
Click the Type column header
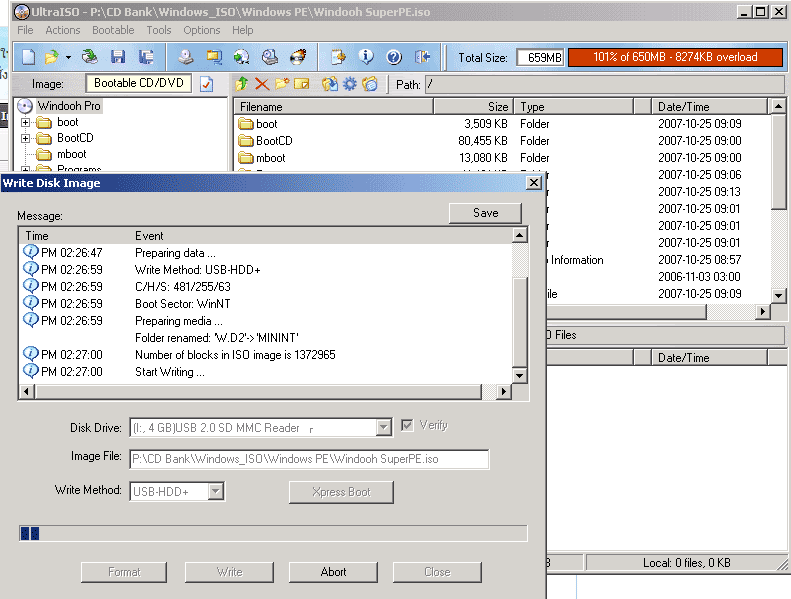tap(574, 106)
